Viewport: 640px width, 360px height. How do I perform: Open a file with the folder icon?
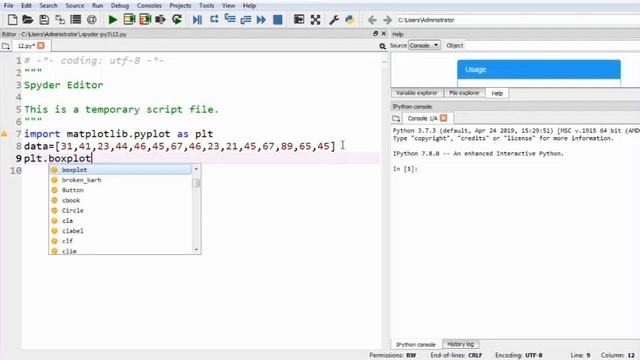(28, 20)
